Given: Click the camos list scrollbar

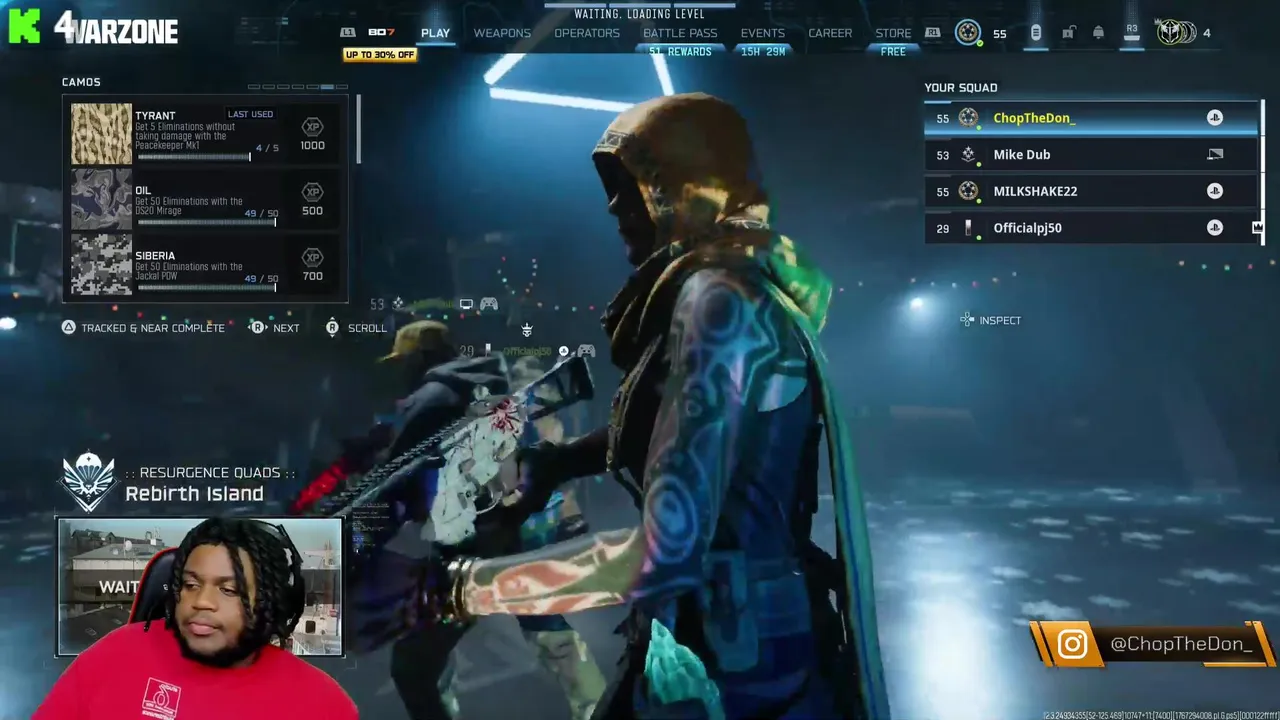Looking at the screenshot, I should pyautogui.click(x=357, y=130).
